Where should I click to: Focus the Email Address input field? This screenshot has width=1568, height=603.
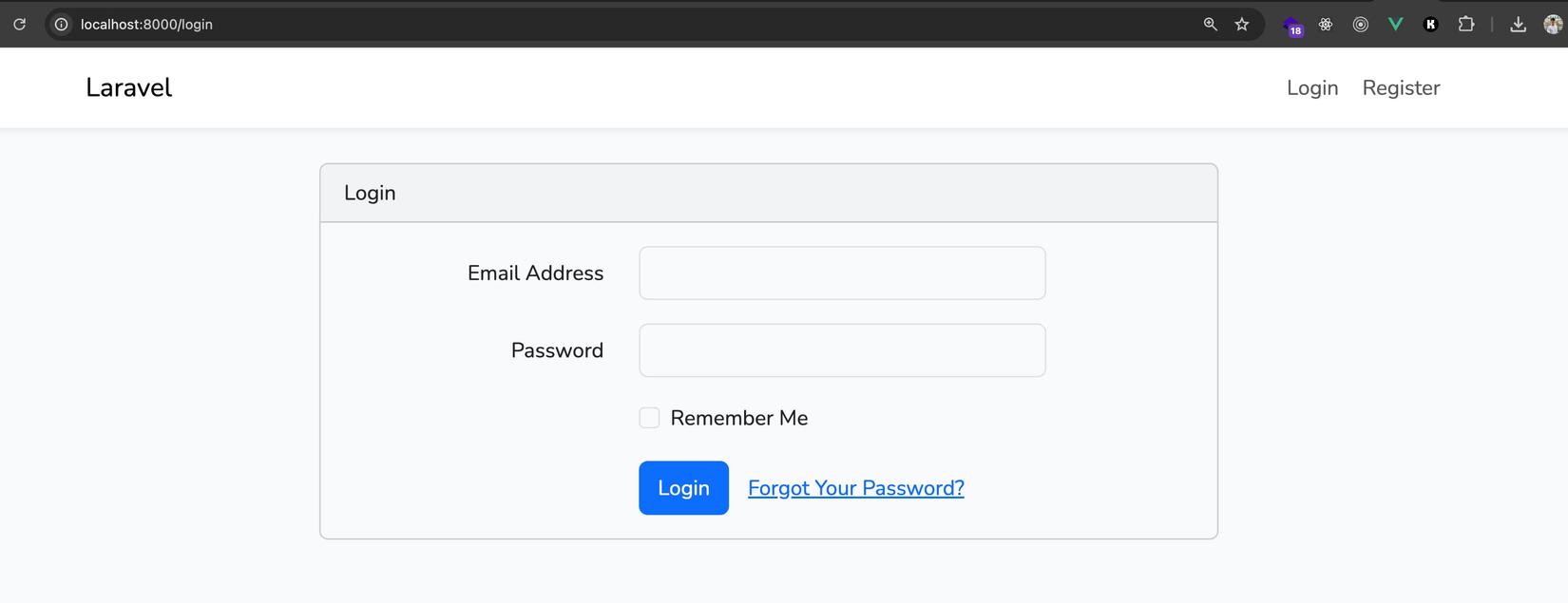click(842, 273)
